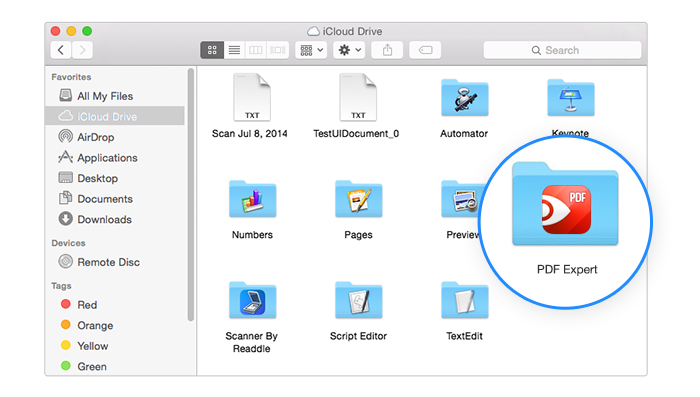
Task: Close the window with the red button
Action: [55, 31]
